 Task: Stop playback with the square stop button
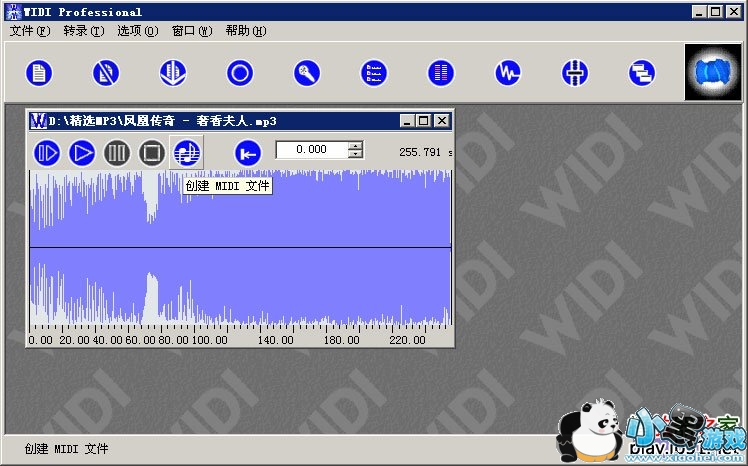152,153
